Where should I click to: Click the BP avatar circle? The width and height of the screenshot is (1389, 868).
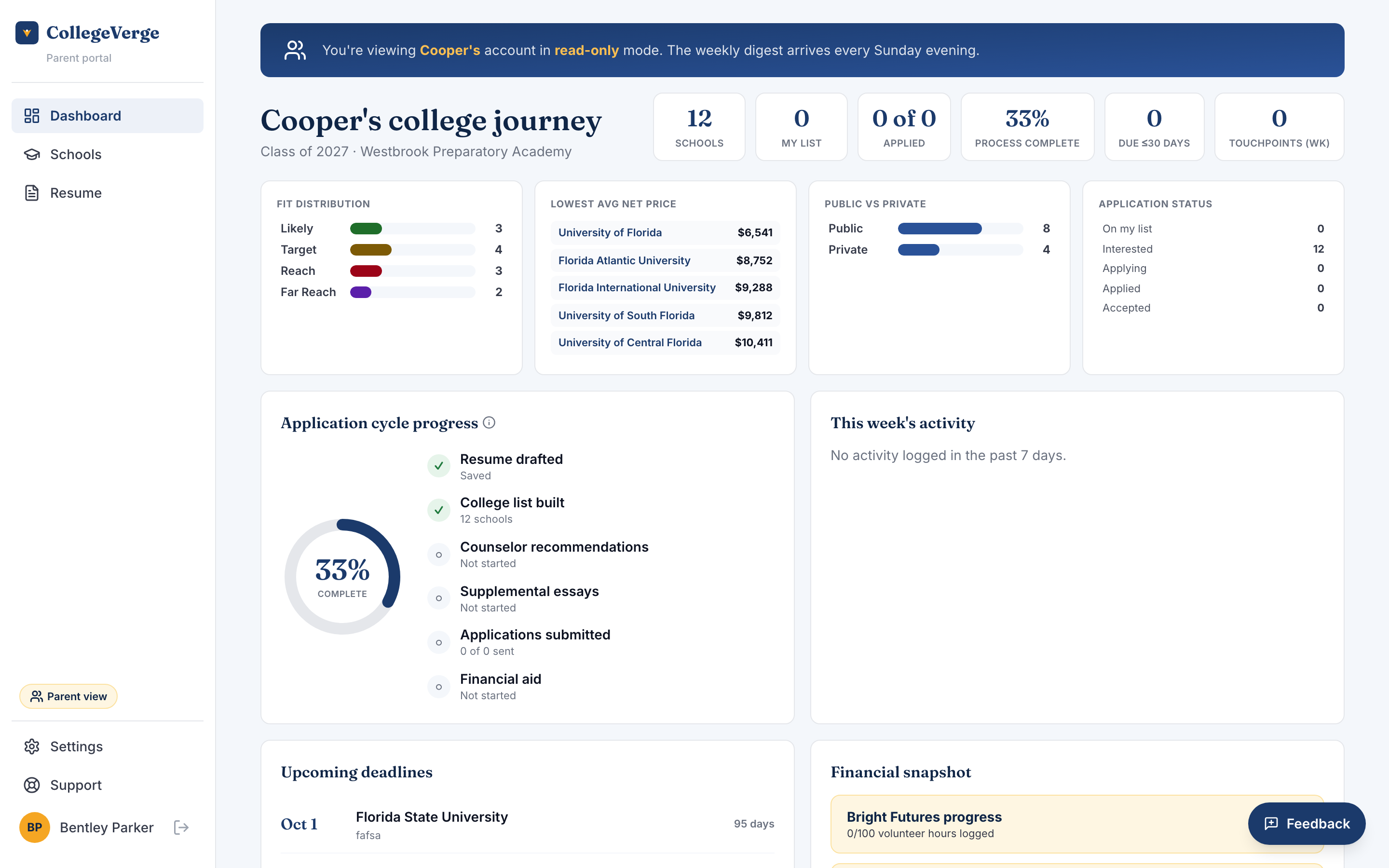(x=34, y=827)
